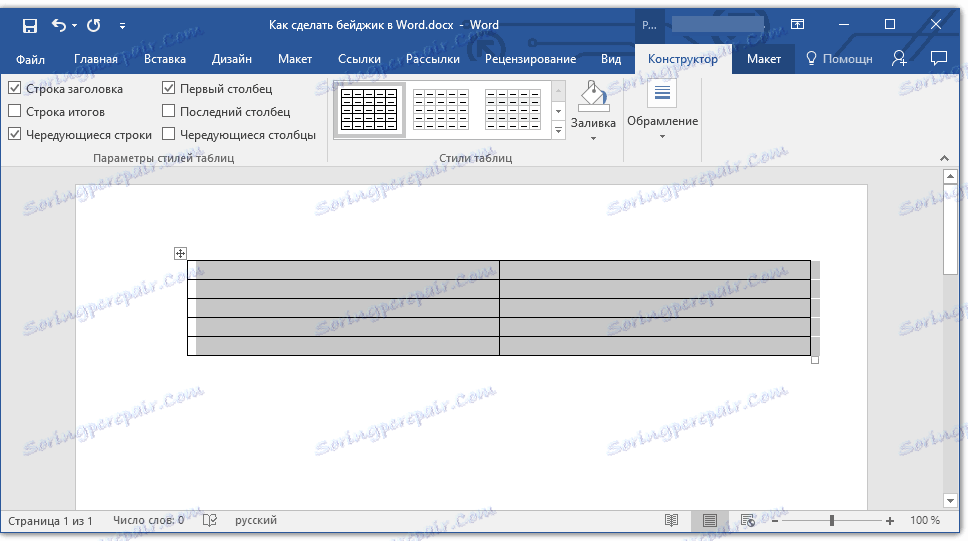This screenshot has height=541, width=968.
Task: Click the first row left table cell
Action: click(343, 270)
